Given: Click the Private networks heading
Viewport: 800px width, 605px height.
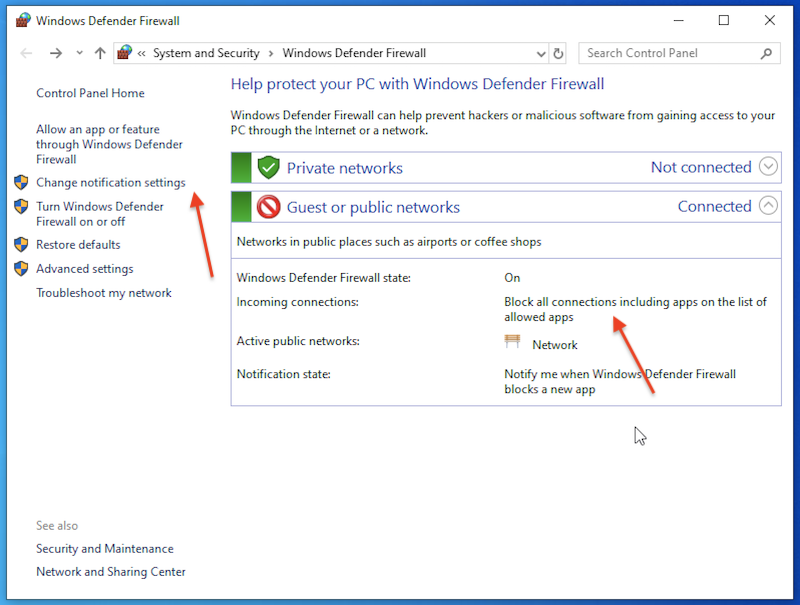Looking at the screenshot, I should coord(344,168).
